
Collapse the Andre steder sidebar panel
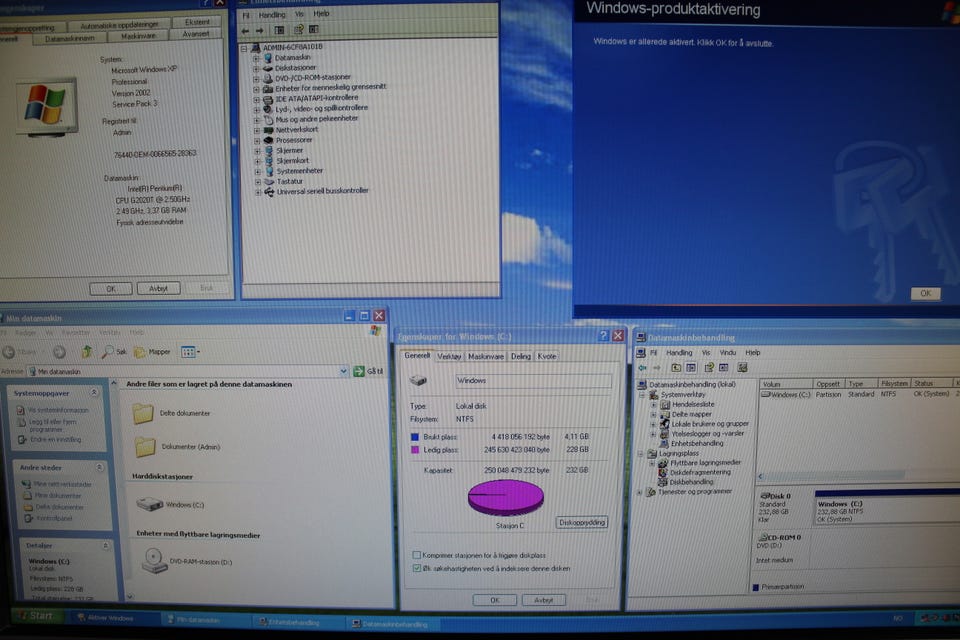(99, 467)
